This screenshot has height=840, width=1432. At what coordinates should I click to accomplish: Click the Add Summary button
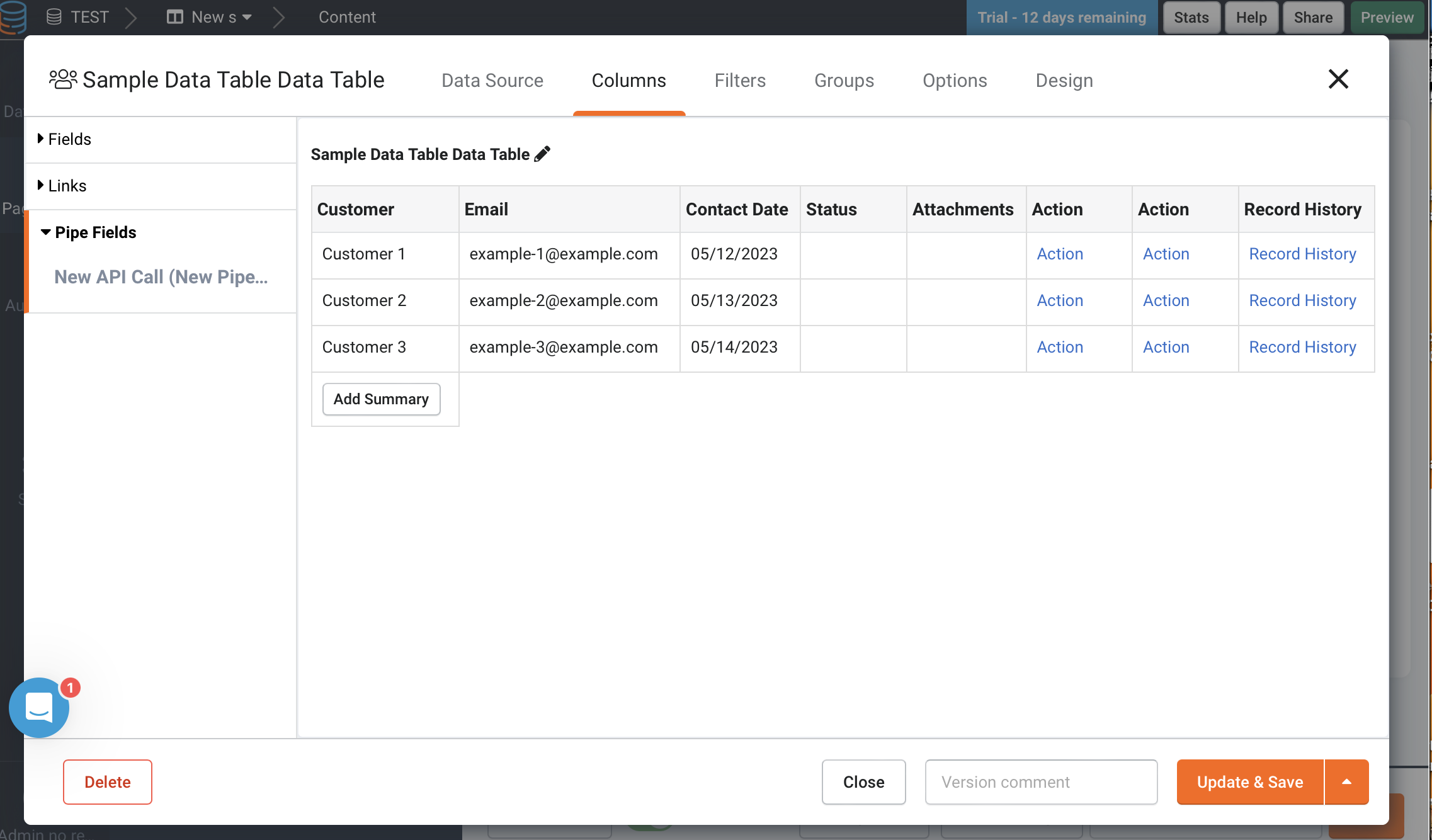coord(380,399)
